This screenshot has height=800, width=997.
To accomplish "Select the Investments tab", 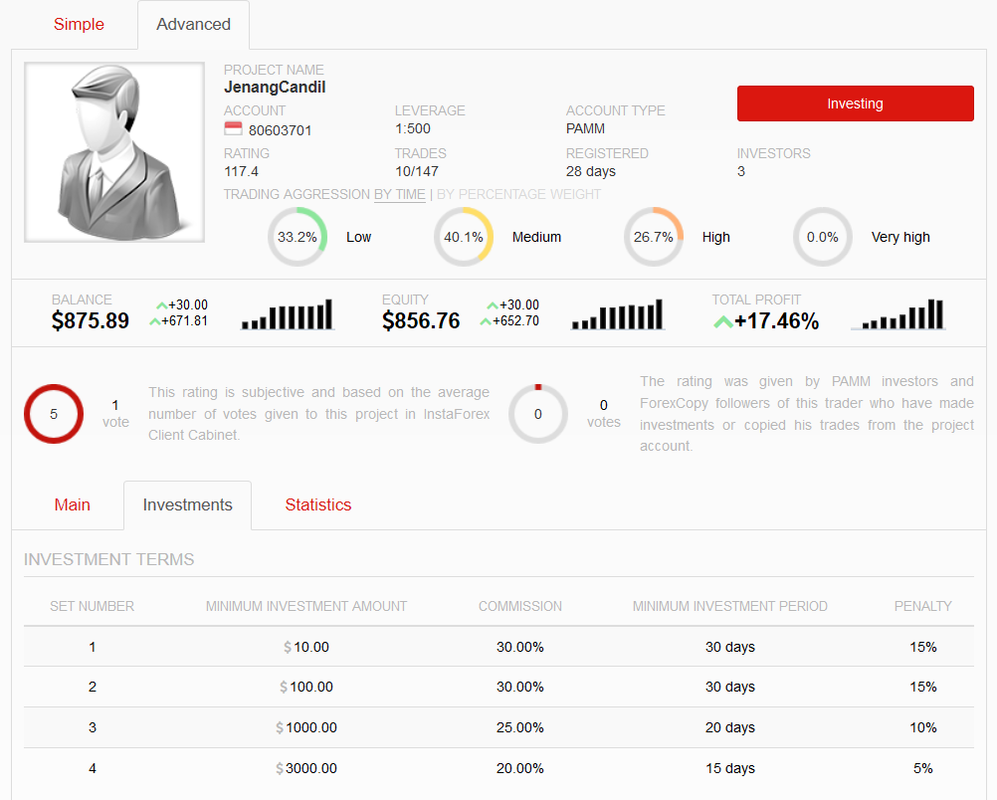I will [188, 505].
